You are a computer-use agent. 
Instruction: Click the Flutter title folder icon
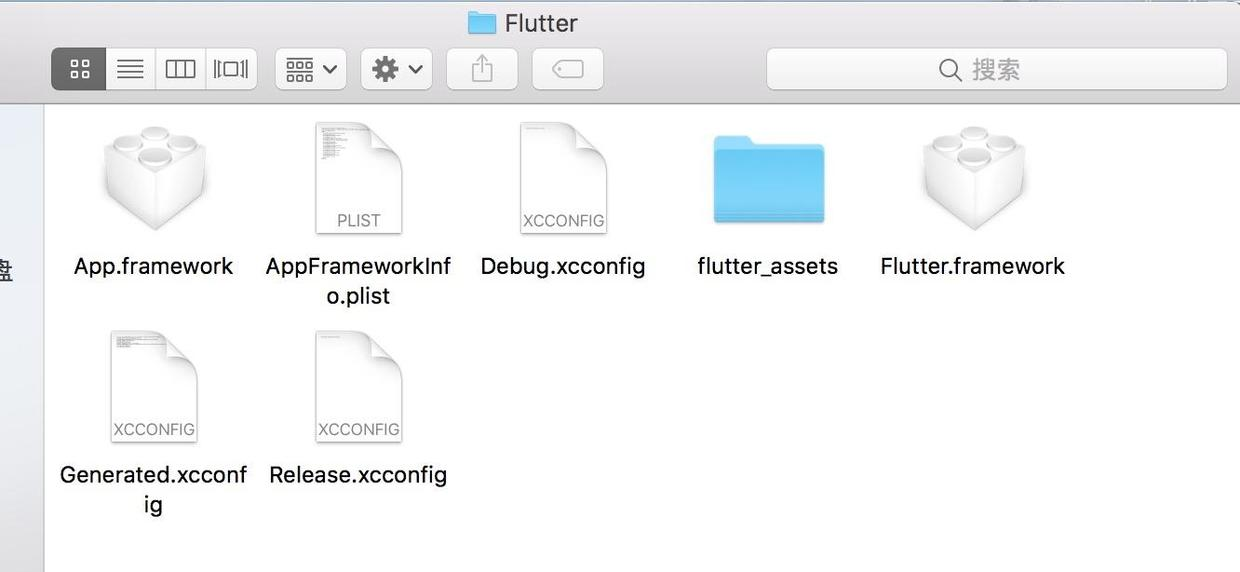click(x=482, y=22)
